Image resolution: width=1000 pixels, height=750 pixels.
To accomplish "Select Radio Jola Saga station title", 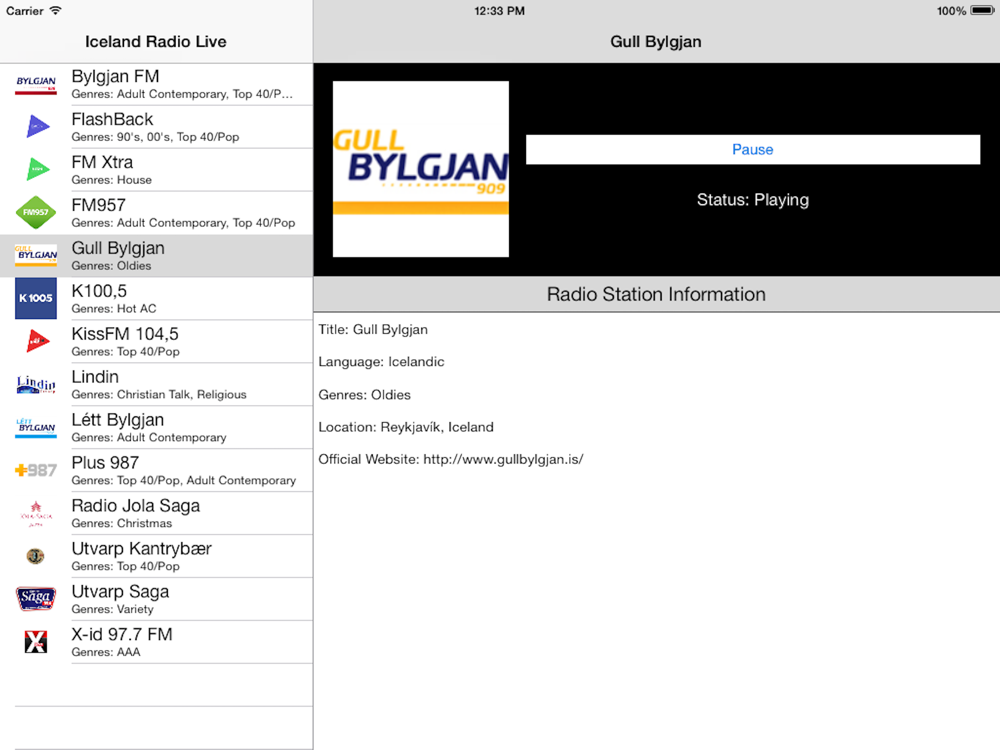I will (x=136, y=506).
